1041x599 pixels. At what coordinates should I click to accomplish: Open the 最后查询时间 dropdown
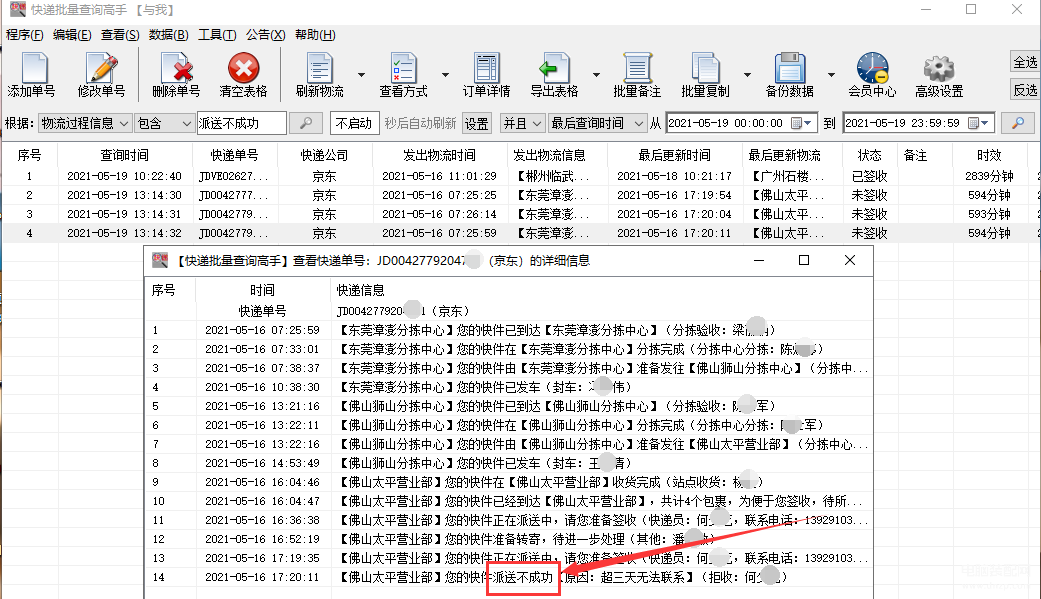[x=596, y=123]
